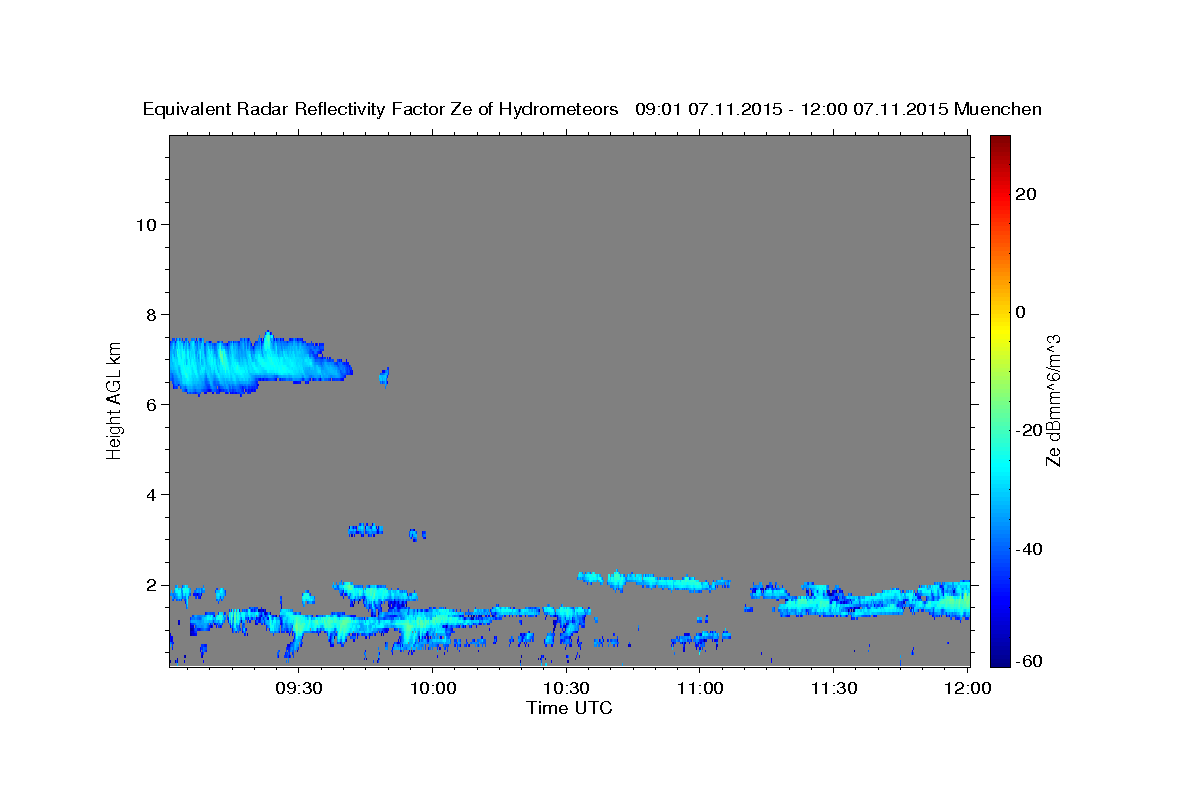This screenshot has height=800, width=1200.
Task: Click the '10:00' time tick label
Action: click(433, 688)
